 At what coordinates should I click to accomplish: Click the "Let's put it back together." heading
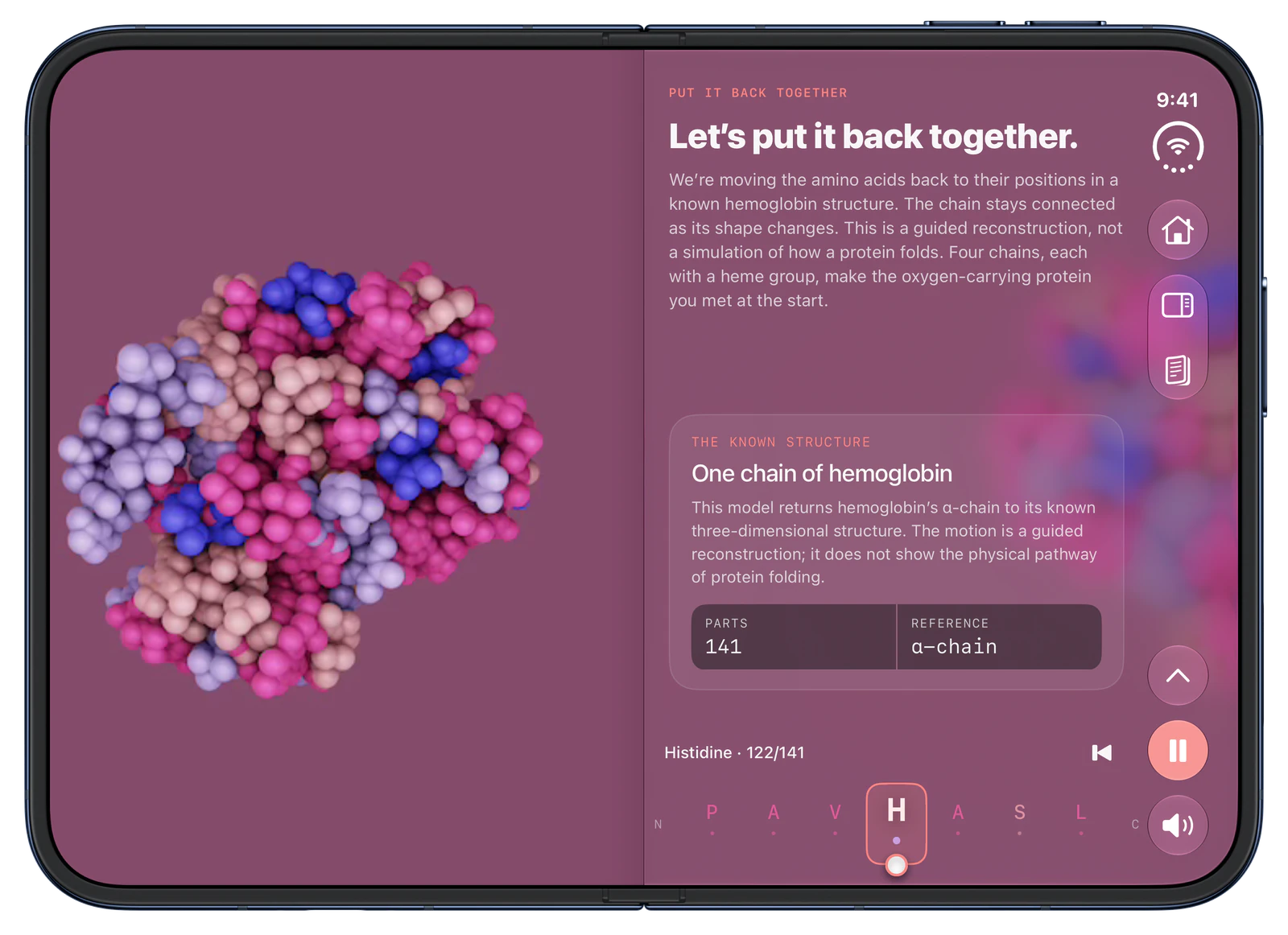point(873,137)
